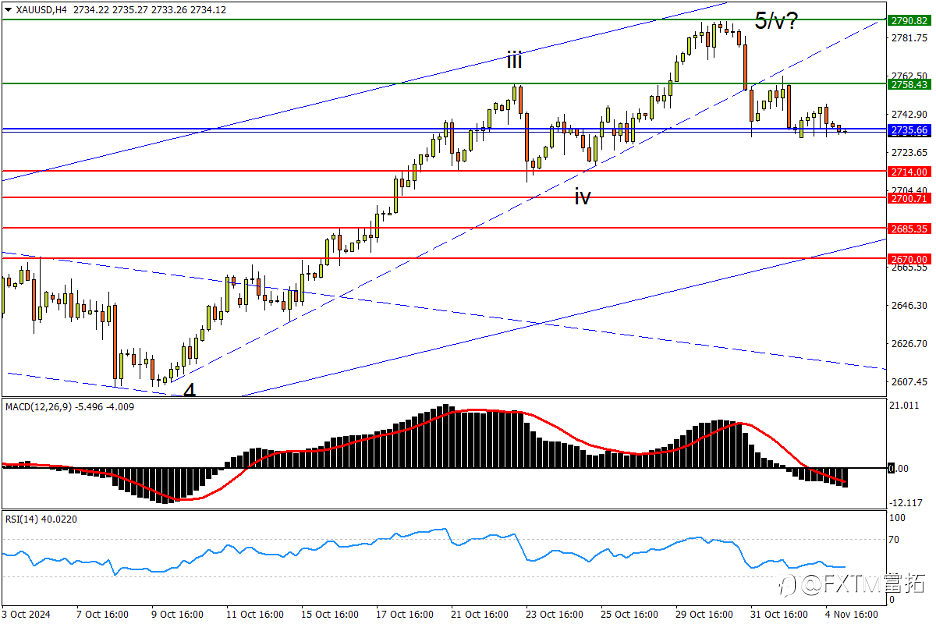Click the 2607.45 price scale value
The width and height of the screenshot is (936, 624).
tap(909, 382)
